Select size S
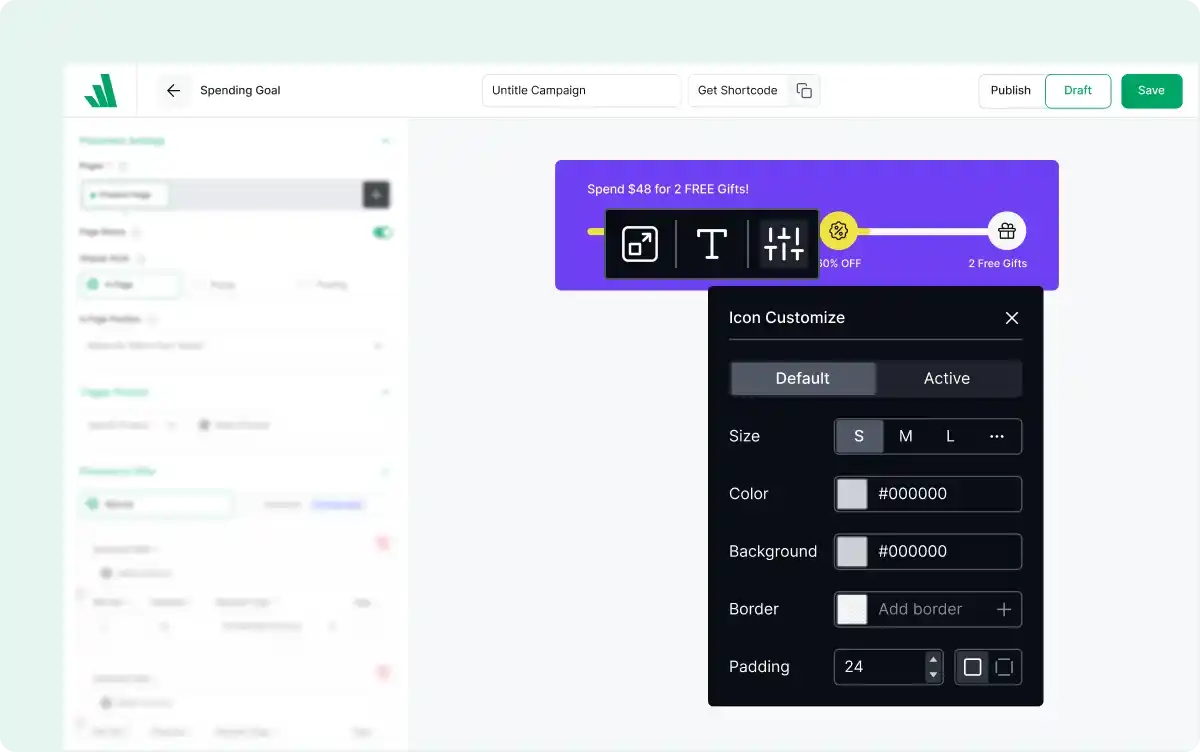The height and width of the screenshot is (752, 1200). (859, 436)
